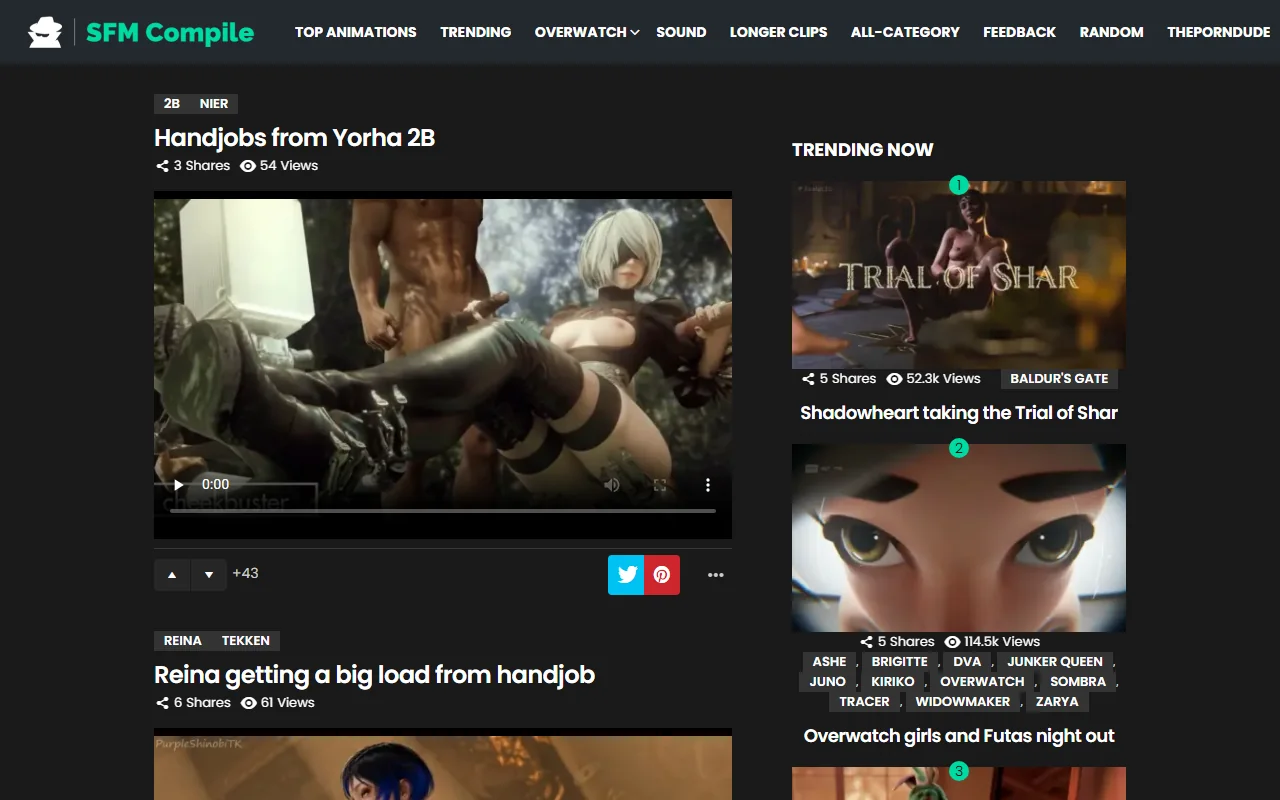Click the NIER tag above the first post

tap(214, 104)
